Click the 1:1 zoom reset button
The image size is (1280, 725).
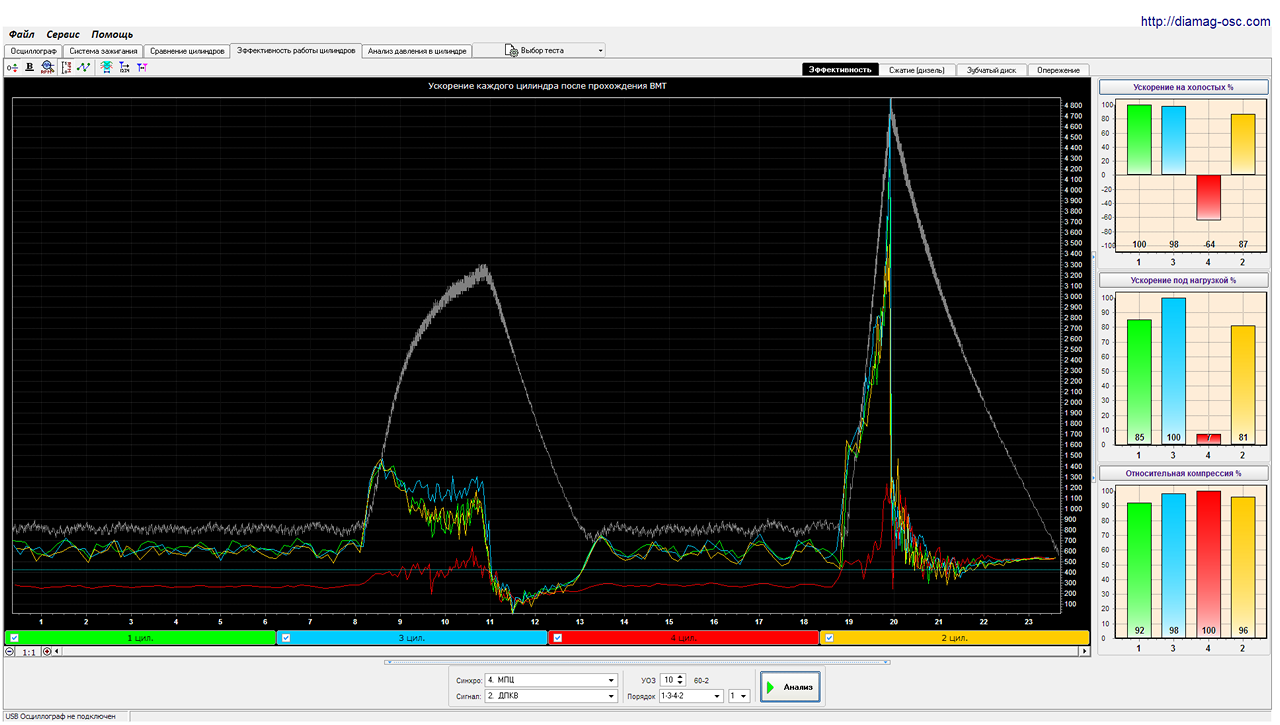click(x=29, y=651)
